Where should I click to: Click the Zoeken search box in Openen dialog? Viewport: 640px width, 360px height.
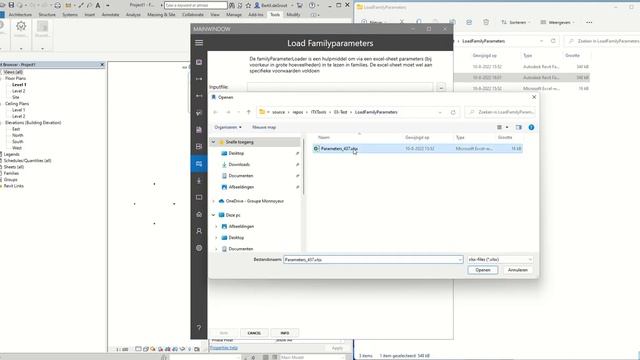point(500,112)
